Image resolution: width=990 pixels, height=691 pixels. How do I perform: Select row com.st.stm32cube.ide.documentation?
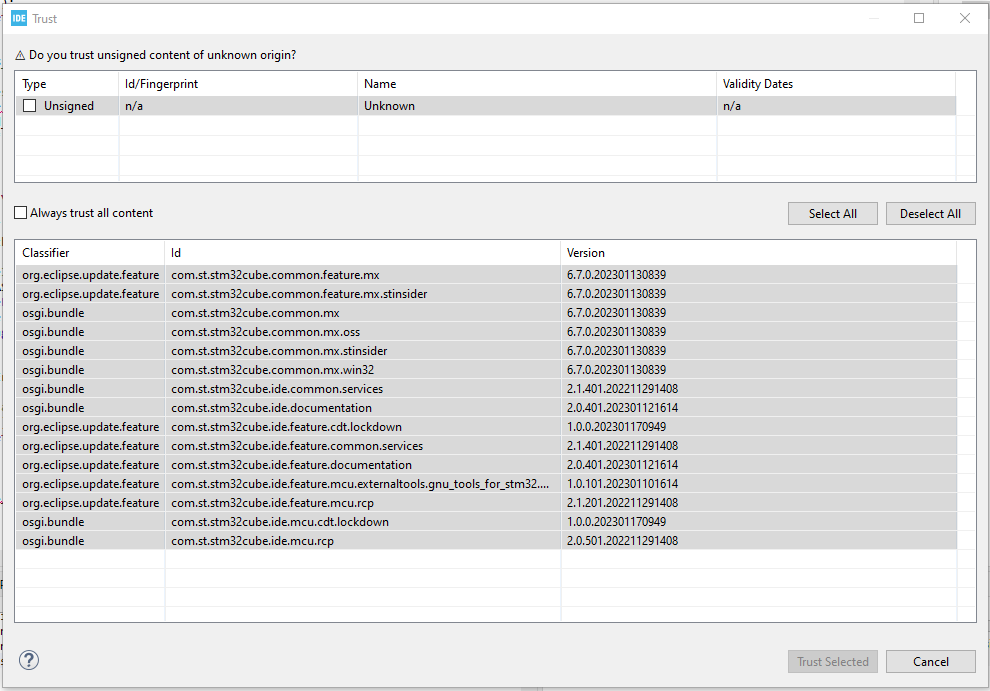coord(486,407)
